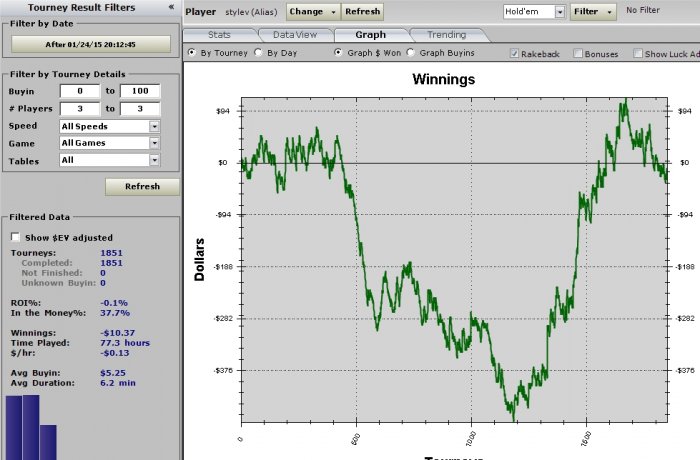Click the Refresh button next to Change

pyautogui.click(x=362, y=12)
